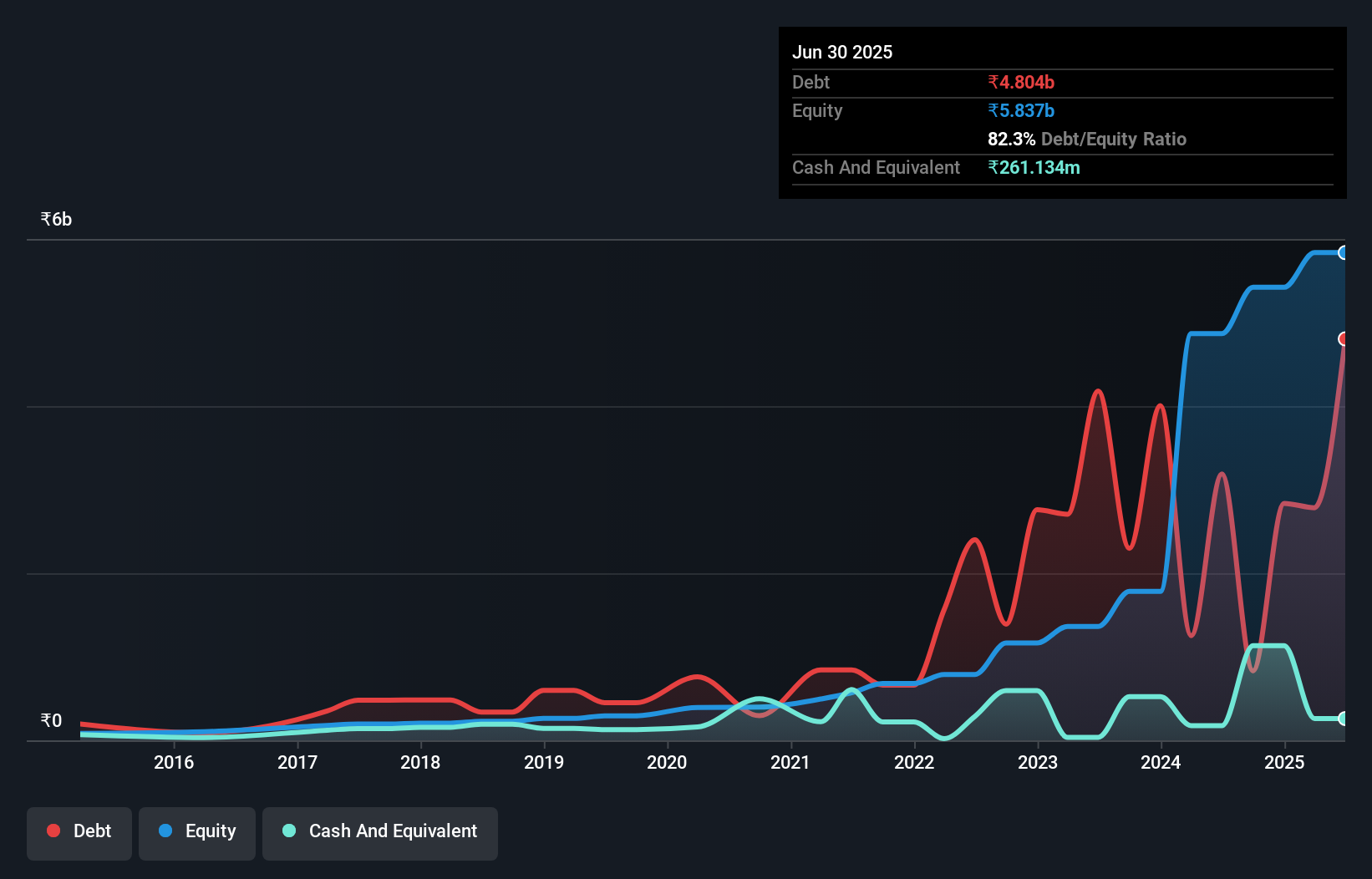Click the Jun 30 2025 tooltip date

(842, 52)
